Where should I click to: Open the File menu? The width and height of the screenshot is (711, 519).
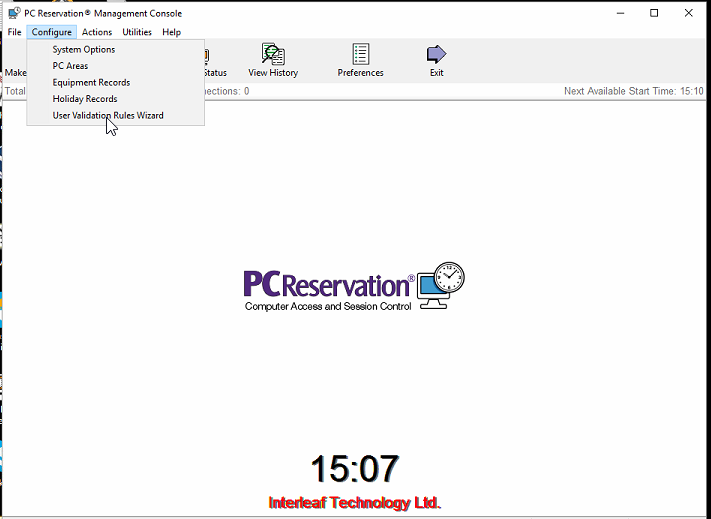click(15, 32)
